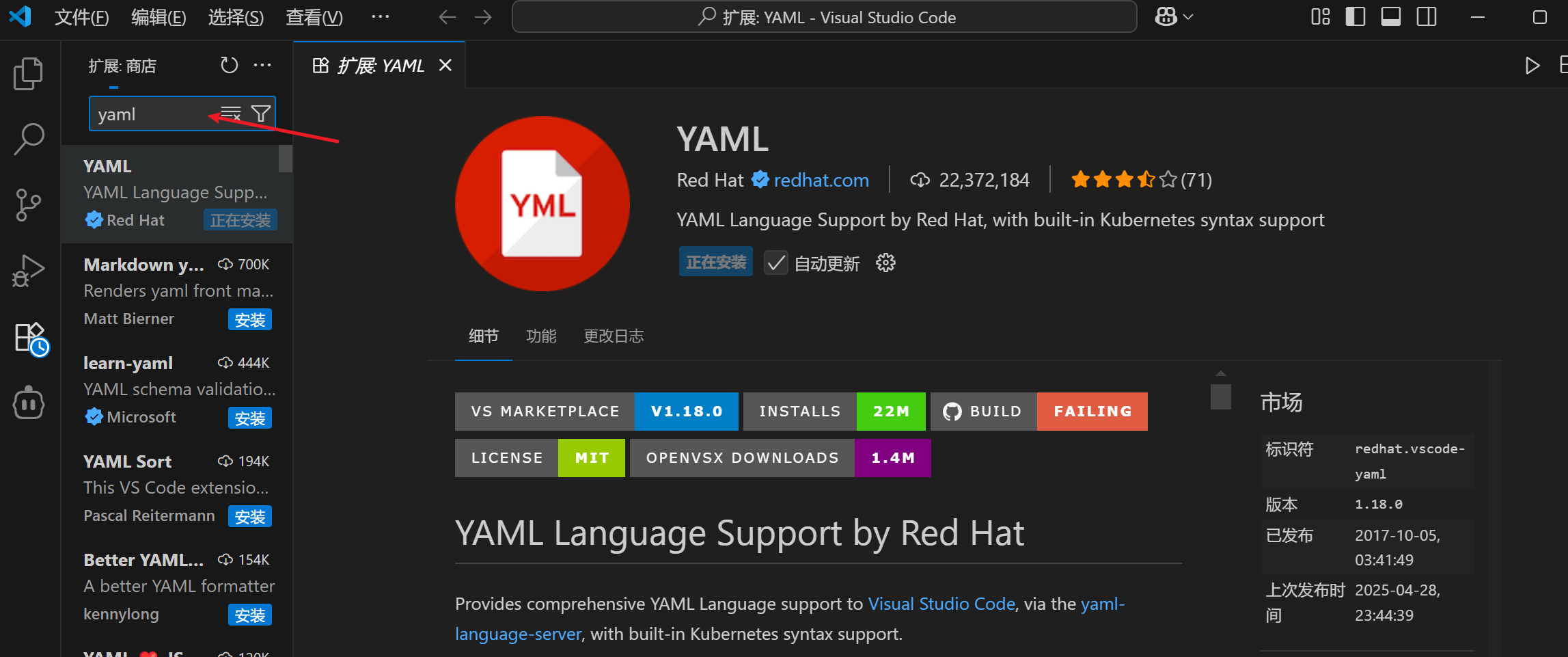Image resolution: width=1568 pixels, height=657 pixels.
Task: Open the extension filter funnel icon
Action: (261, 113)
